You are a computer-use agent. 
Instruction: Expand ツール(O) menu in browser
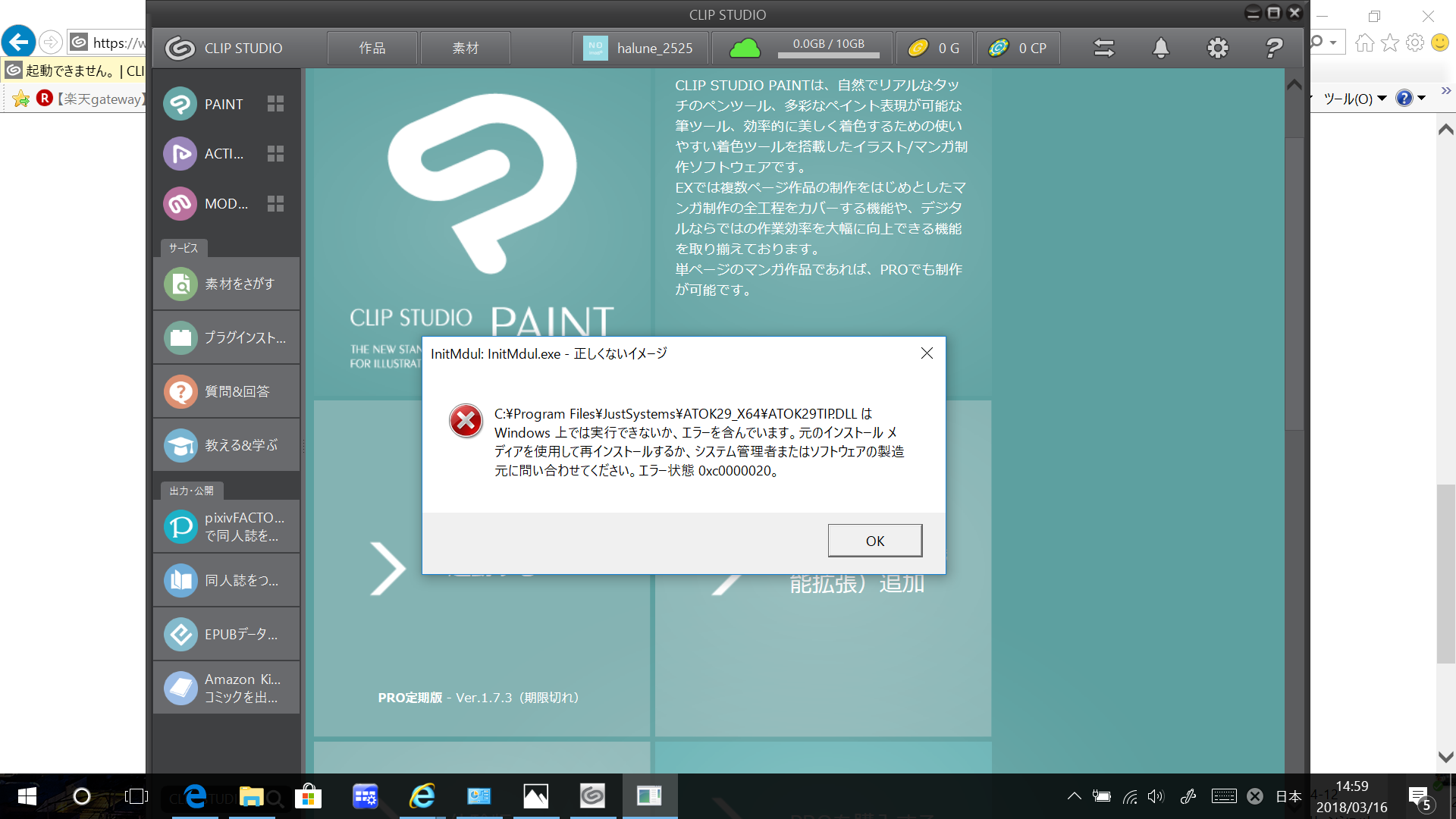(1354, 99)
